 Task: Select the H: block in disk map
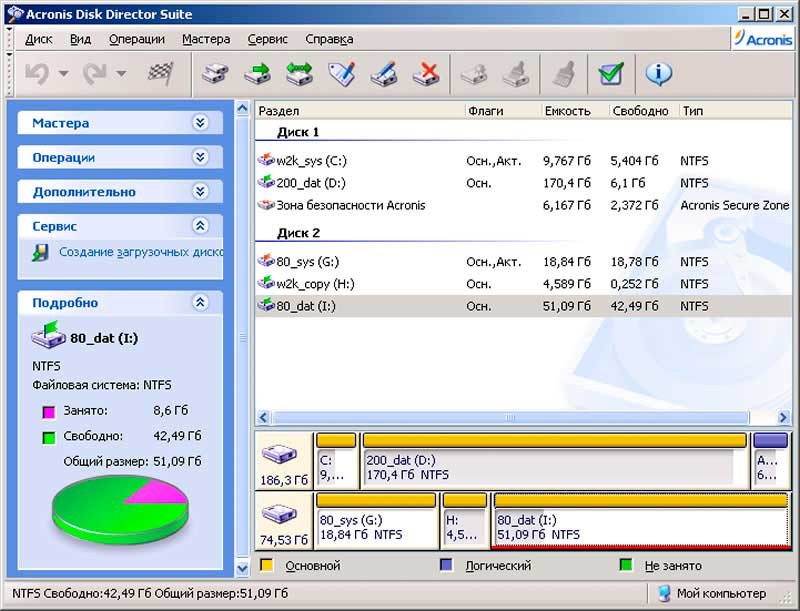click(464, 520)
